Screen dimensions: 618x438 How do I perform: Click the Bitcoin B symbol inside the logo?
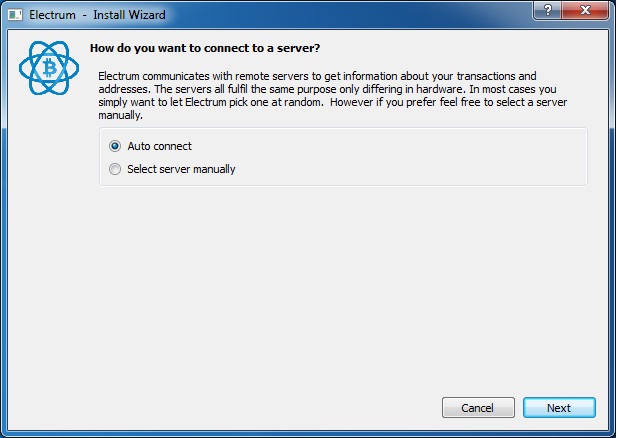click(x=48, y=69)
